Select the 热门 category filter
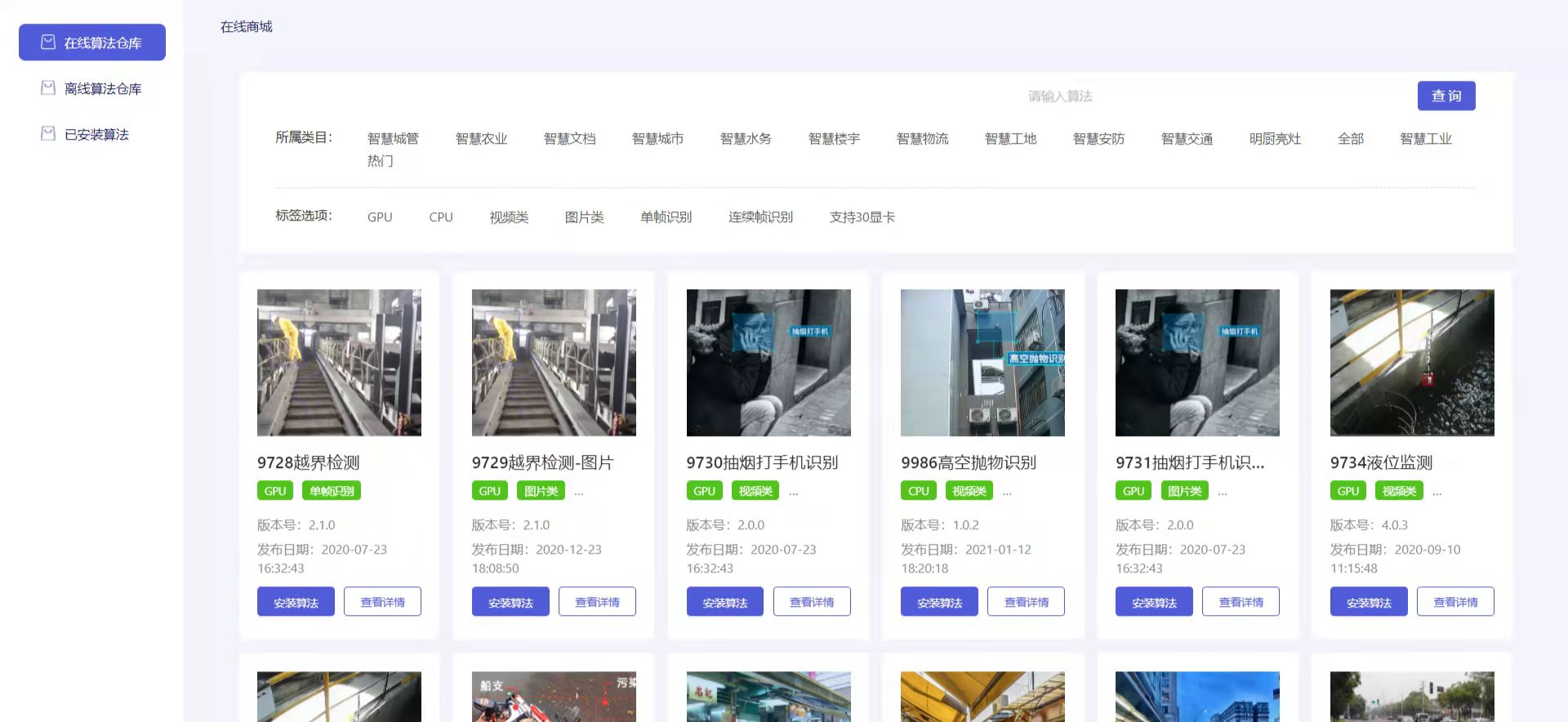The height and width of the screenshot is (722, 1568). pyautogui.click(x=380, y=161)
